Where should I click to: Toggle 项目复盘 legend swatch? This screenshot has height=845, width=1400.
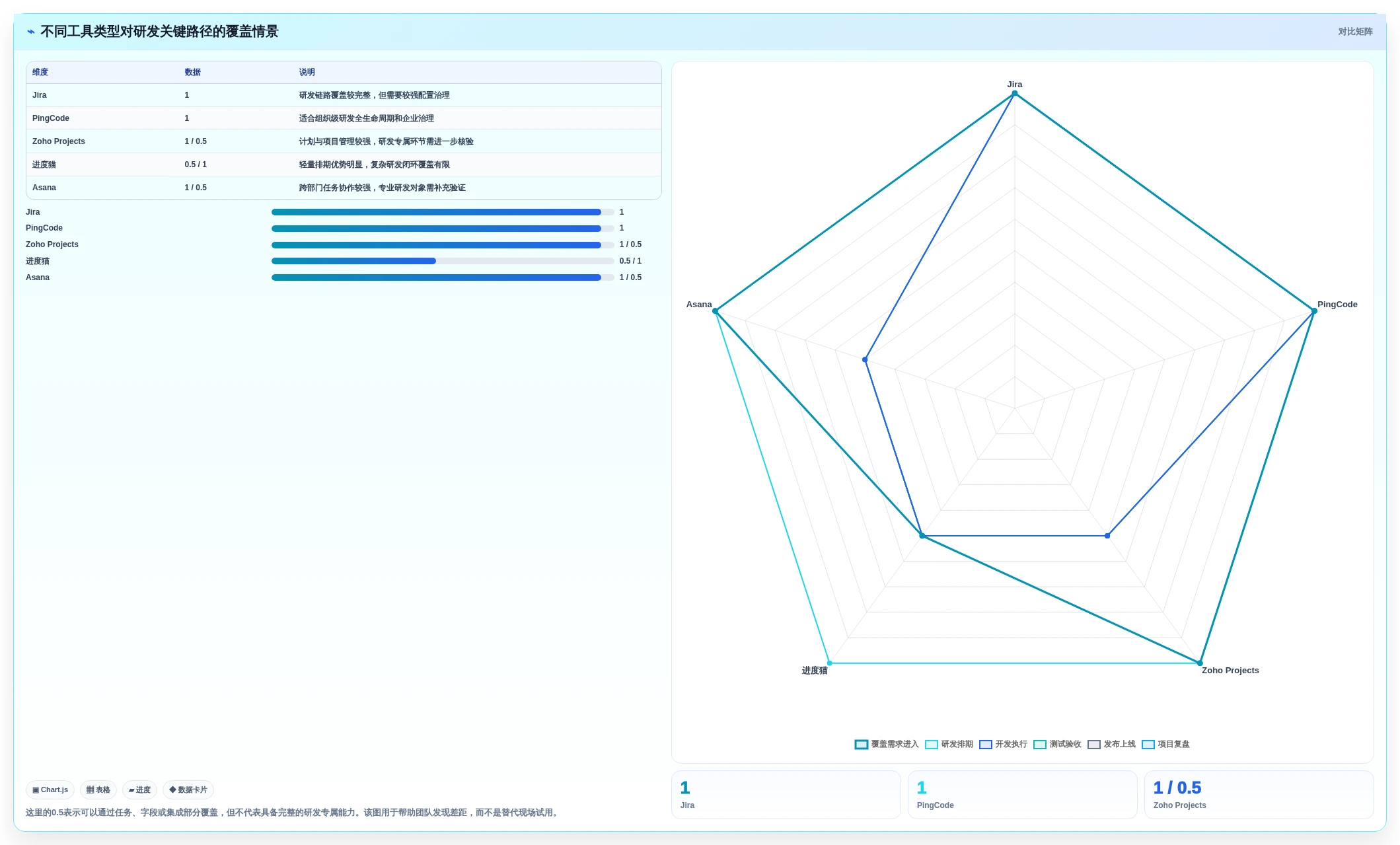(x=1148, y=745)
